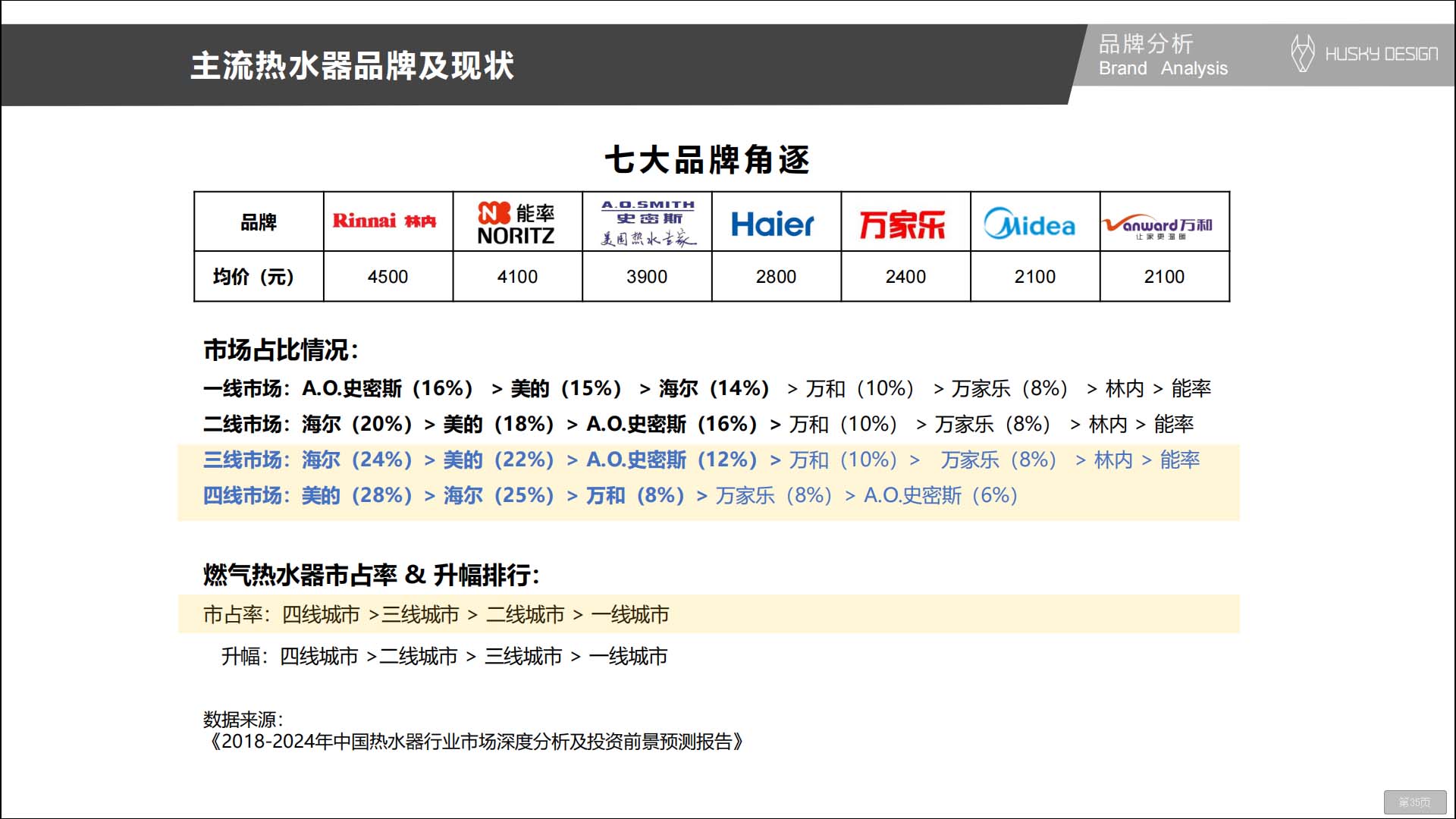Image resolution: width=1456 pixels, height=819 pixels.
Task: Click the Rinnai 林内 brand logo
Action: click(384, 221)
